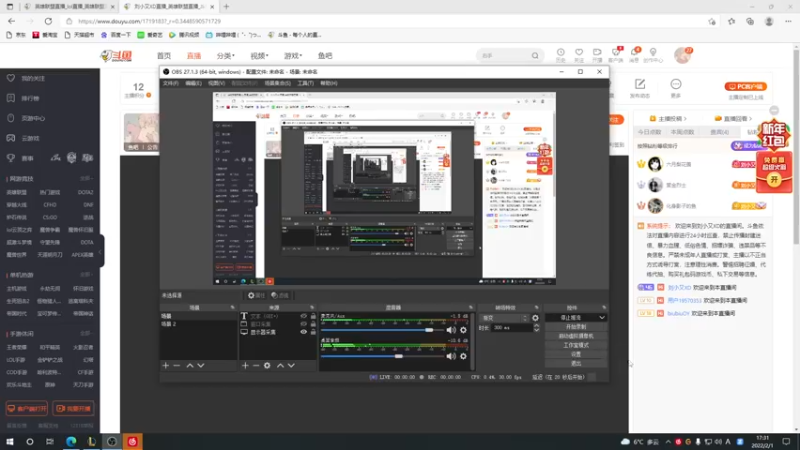Open the scene transition type combo box
This screenshot has height=450, width=800.
pyautogui.click(x=504, y=318)
